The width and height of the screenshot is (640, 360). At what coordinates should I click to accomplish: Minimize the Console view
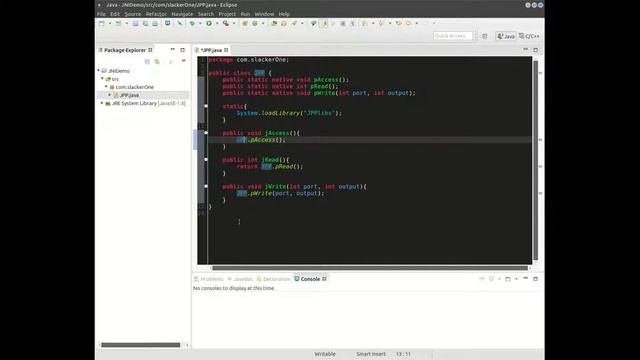[526, 278]
